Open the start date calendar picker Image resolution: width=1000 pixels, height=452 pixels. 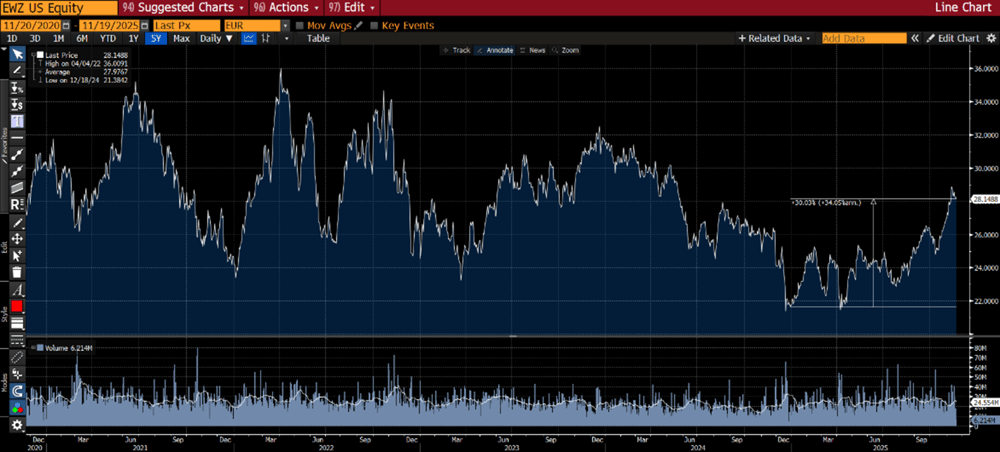[64, 24]
